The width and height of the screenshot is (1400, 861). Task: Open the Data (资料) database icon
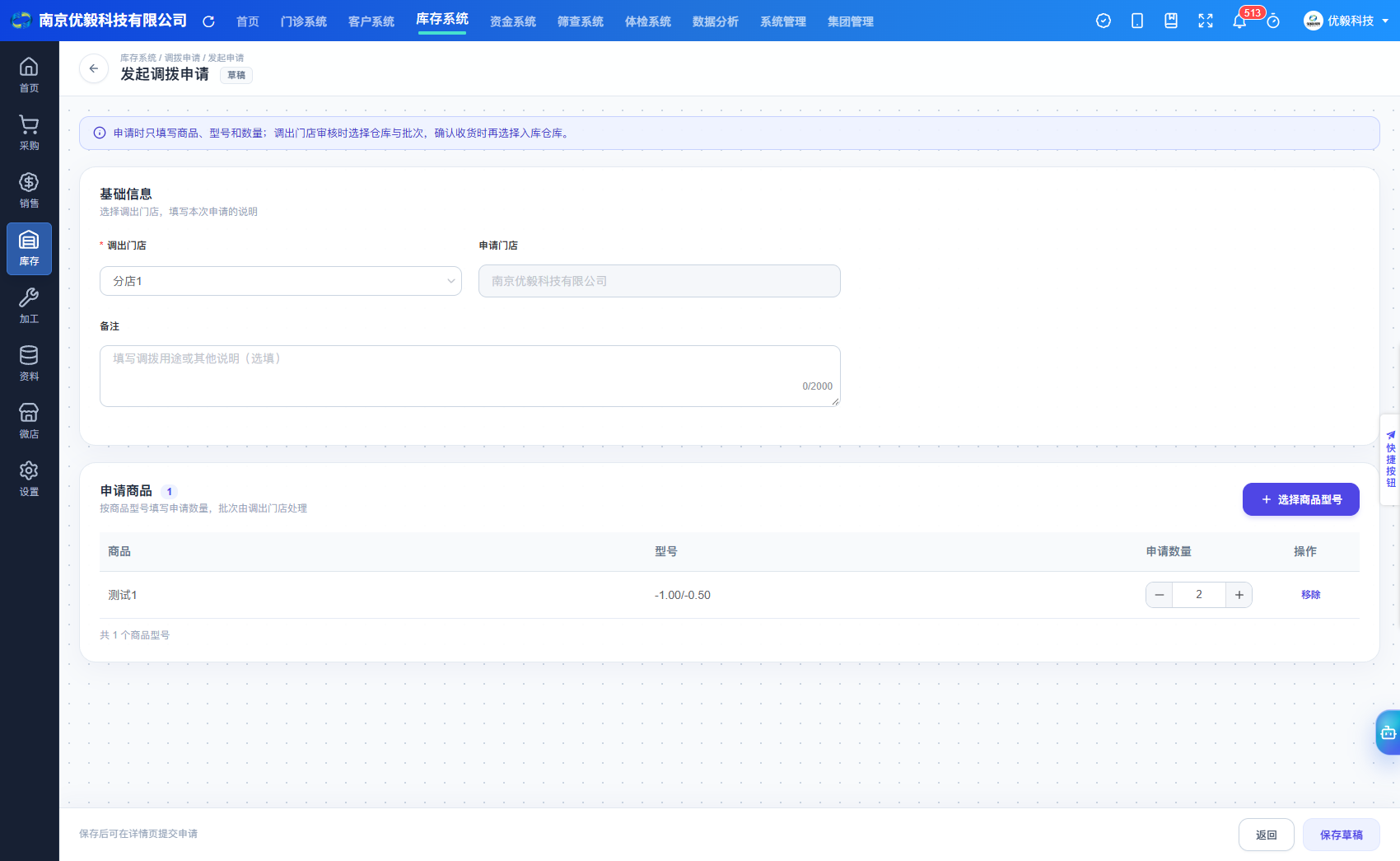pyautogui.click(x=29, y=363)
